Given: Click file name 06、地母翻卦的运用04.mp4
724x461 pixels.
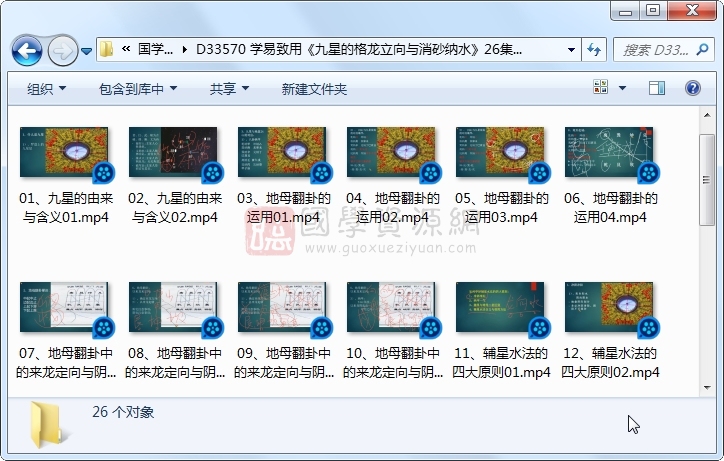Looking at the screenshot, I should [610, 208].
